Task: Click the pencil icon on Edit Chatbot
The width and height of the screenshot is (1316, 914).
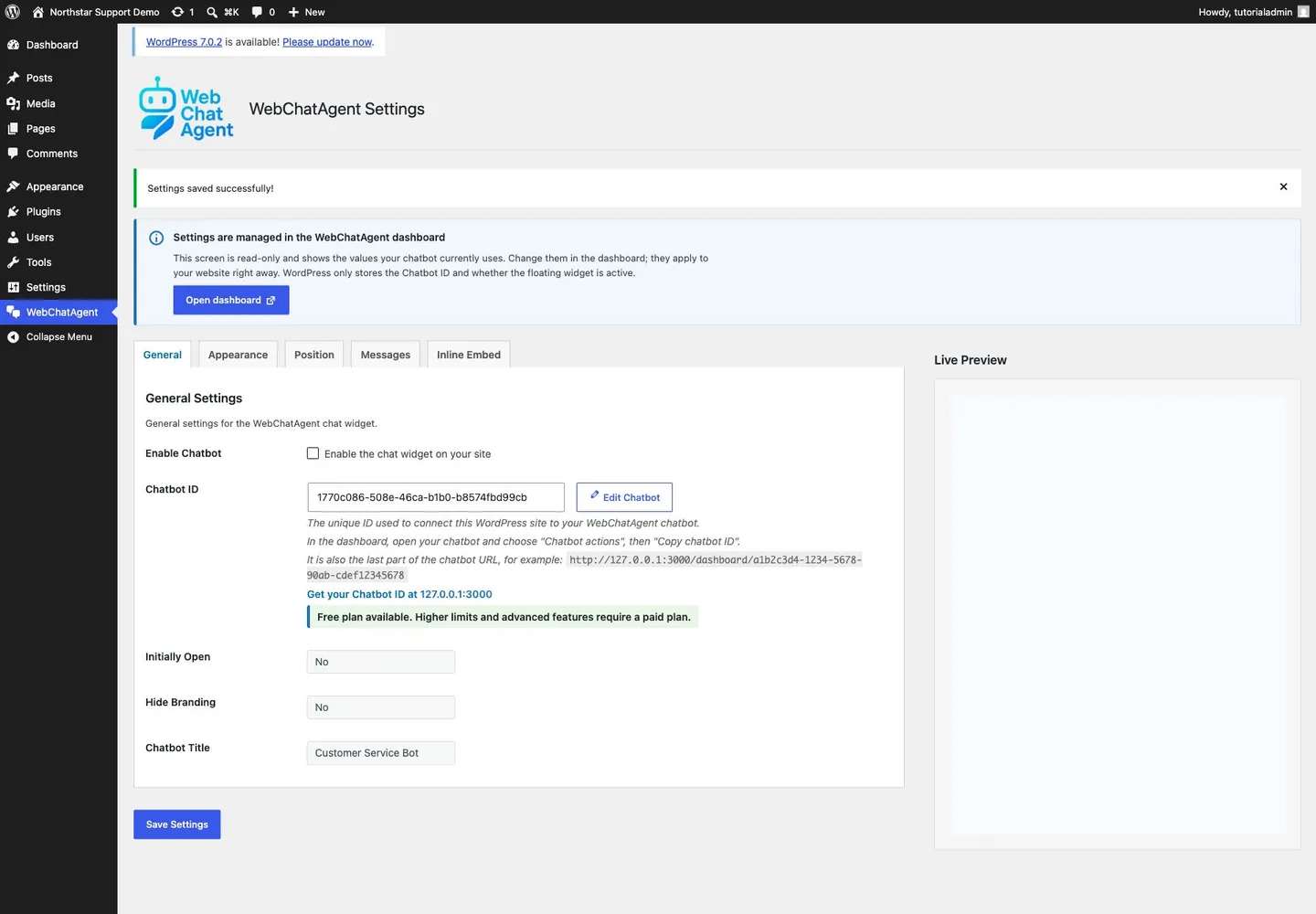Action: pos(595,495)
